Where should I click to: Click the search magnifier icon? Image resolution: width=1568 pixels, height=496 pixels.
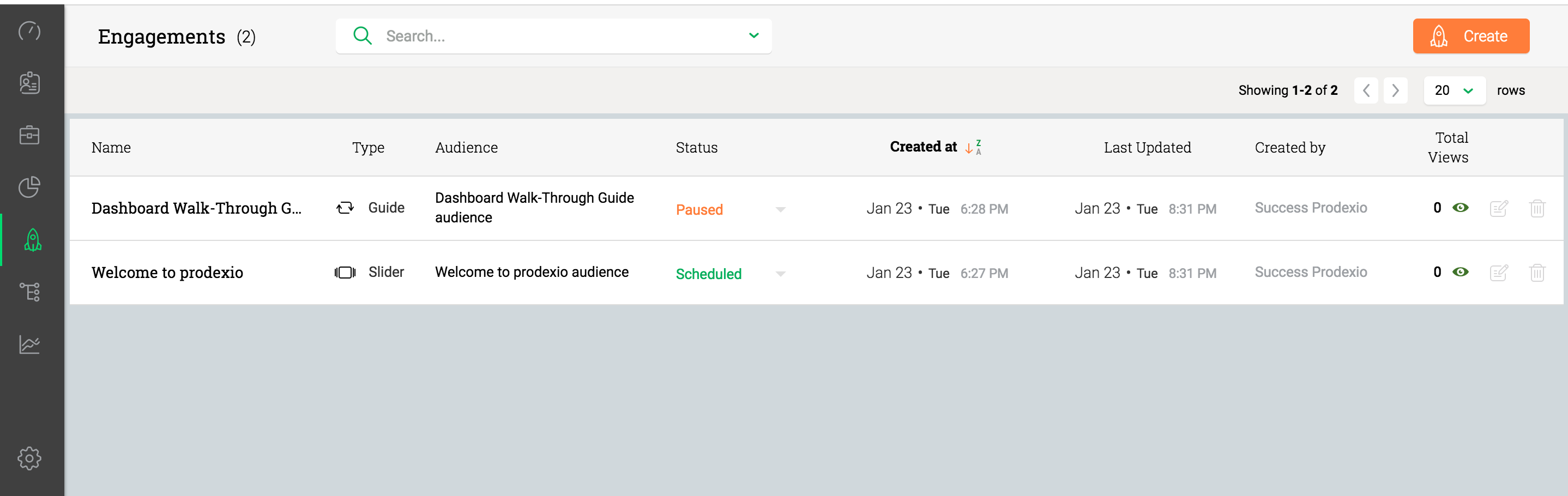click(x=362, y=36)
